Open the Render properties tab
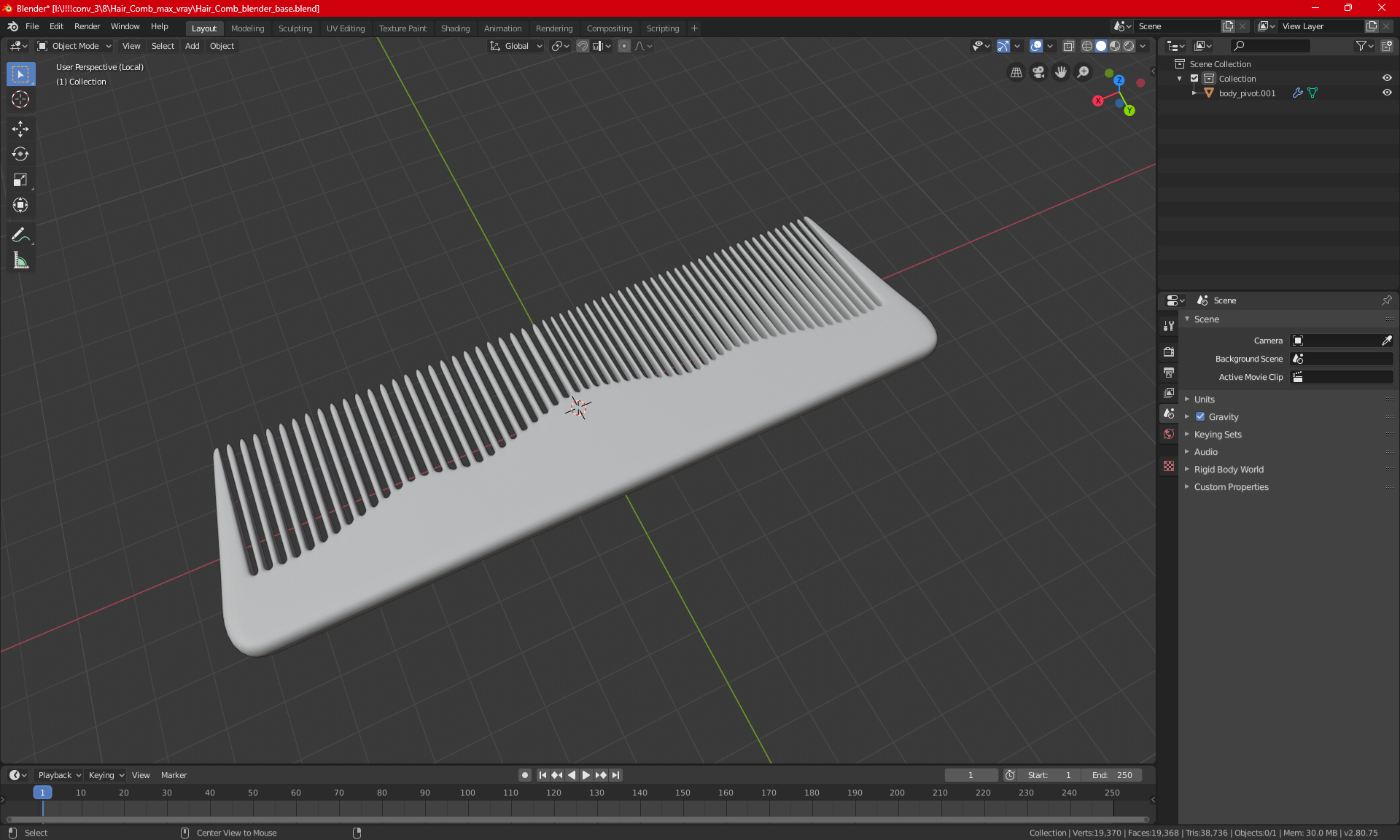Viewport: 1400px width, 840px height. pyautogui.click(x=1169, y=351)
